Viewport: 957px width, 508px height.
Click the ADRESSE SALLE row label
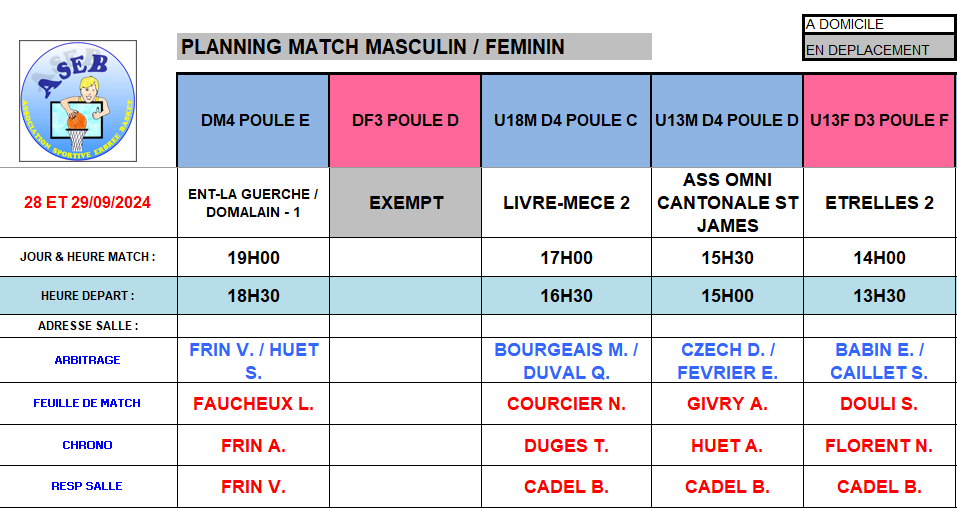88,326
